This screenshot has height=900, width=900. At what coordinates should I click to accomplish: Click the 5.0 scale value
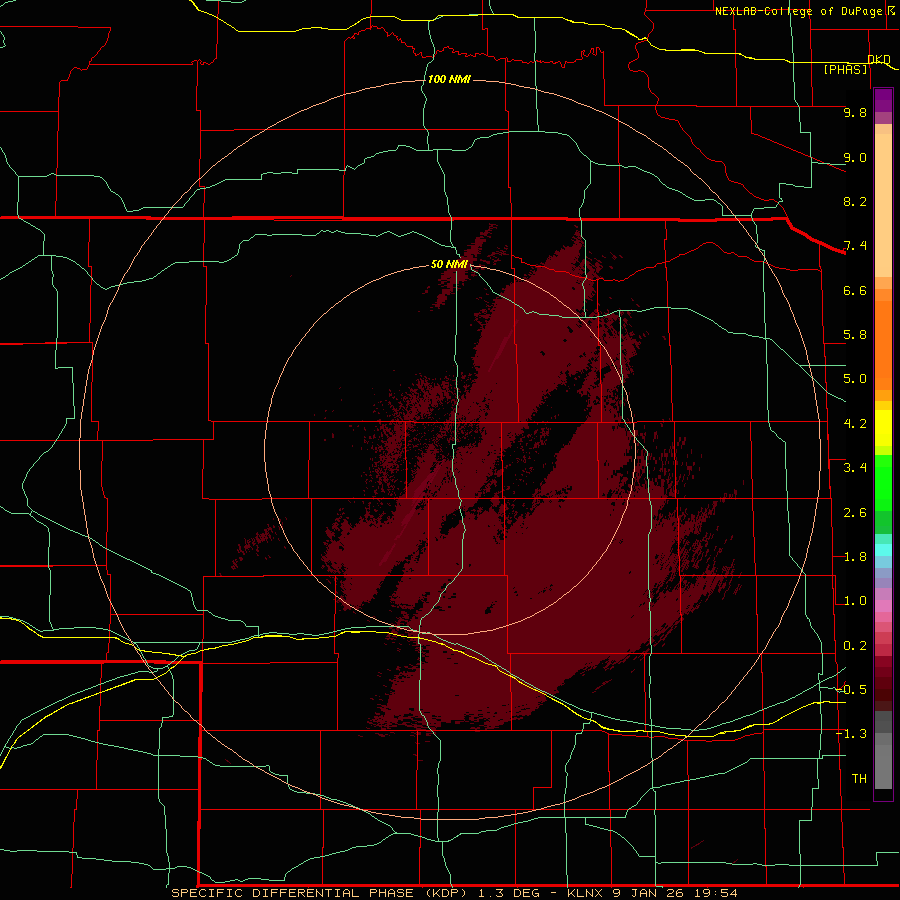coord(855,379)
